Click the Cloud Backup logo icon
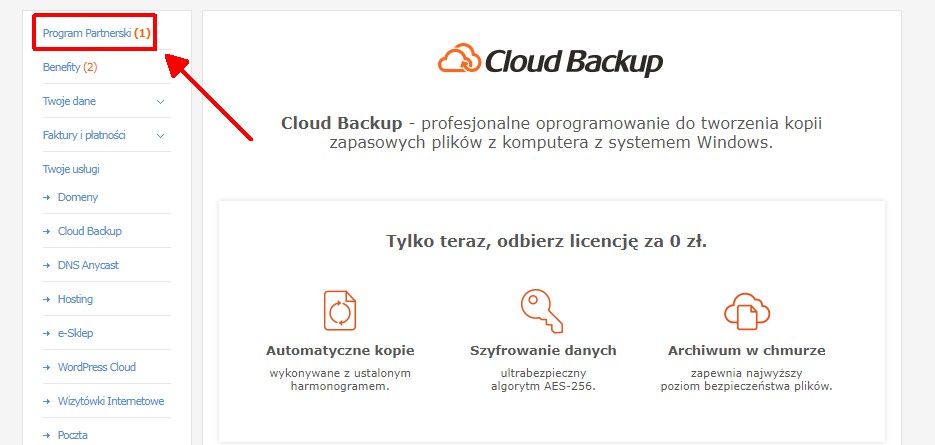This screenshot has height=445, width=935. (x=460, y=58)
